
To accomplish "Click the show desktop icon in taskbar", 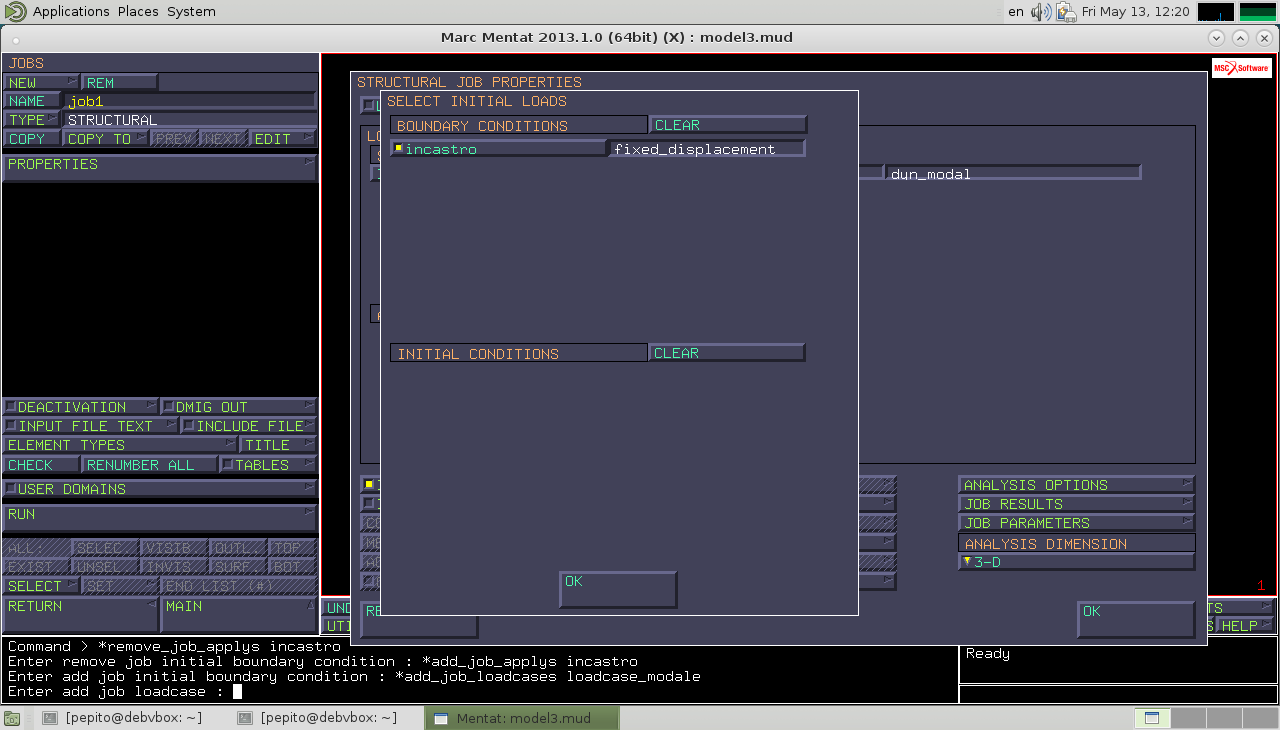I will [x=11, y=718].
